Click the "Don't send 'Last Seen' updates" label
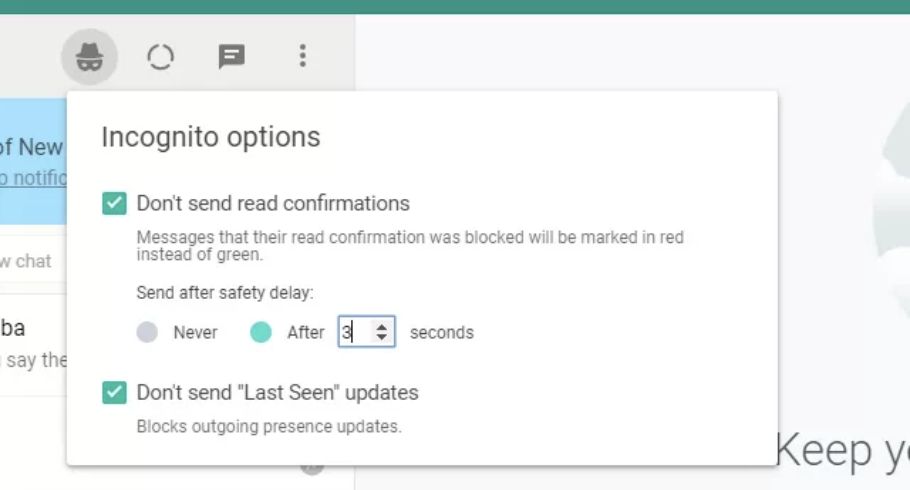 point(277,392)
